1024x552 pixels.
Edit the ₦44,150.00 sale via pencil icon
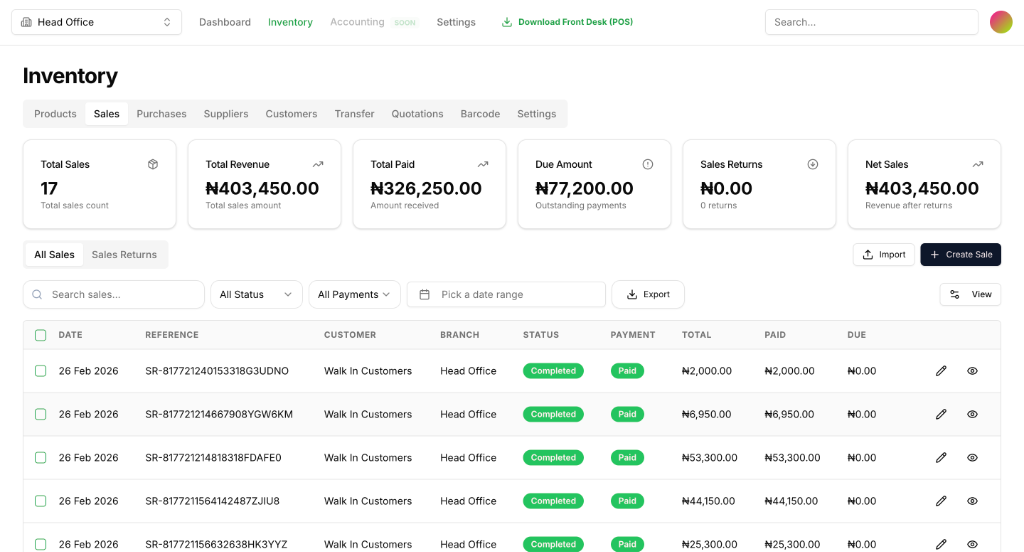coord(941,501)
